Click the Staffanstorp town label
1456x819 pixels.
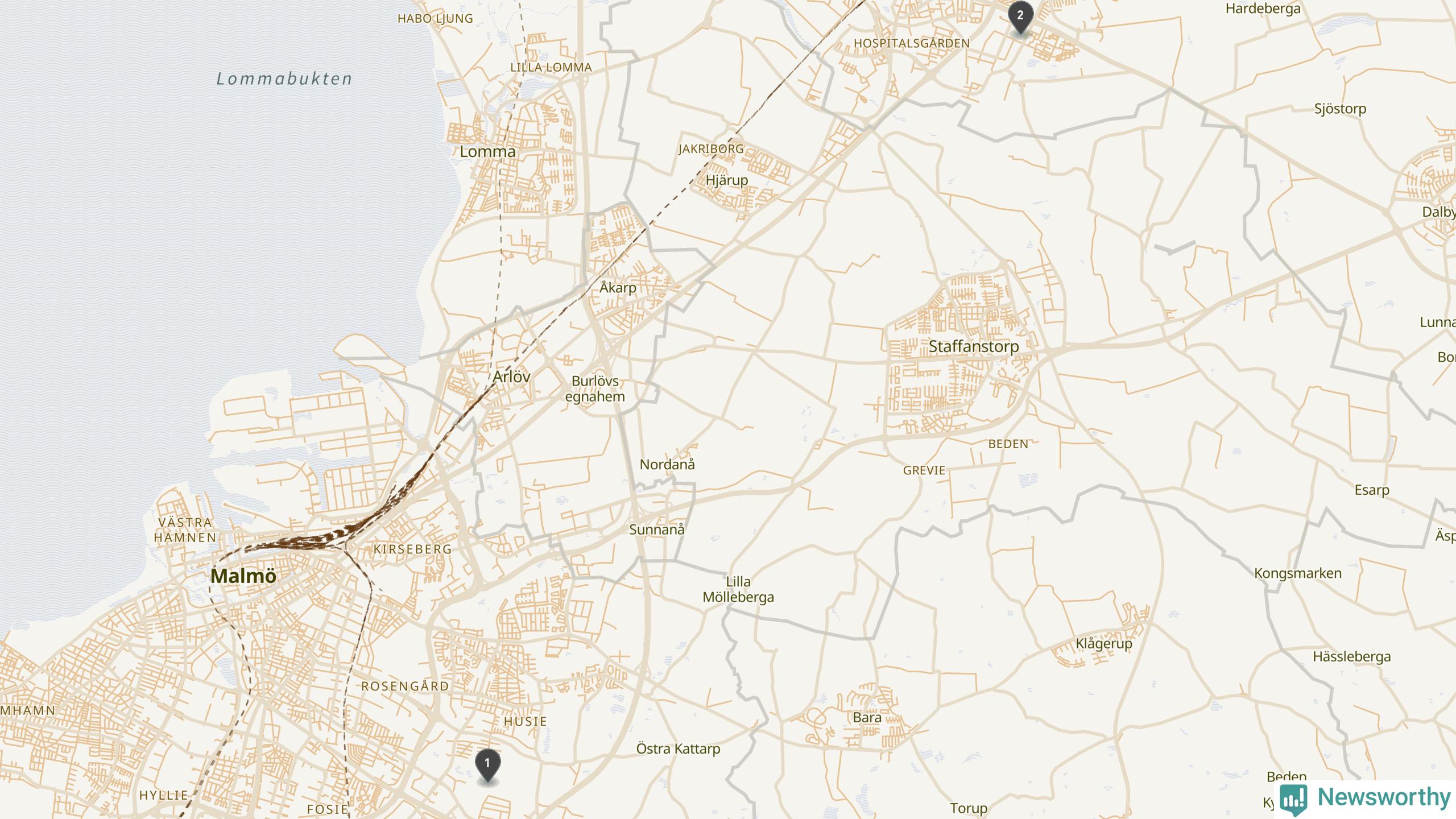pos(974,346)
